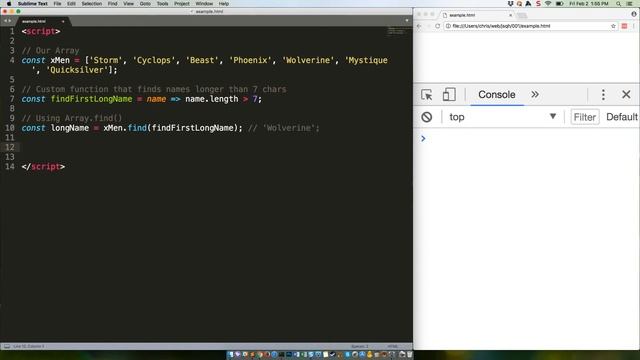The image size is (640, 360).
Task: Open the File menu
Action: (x=57, y=4)
